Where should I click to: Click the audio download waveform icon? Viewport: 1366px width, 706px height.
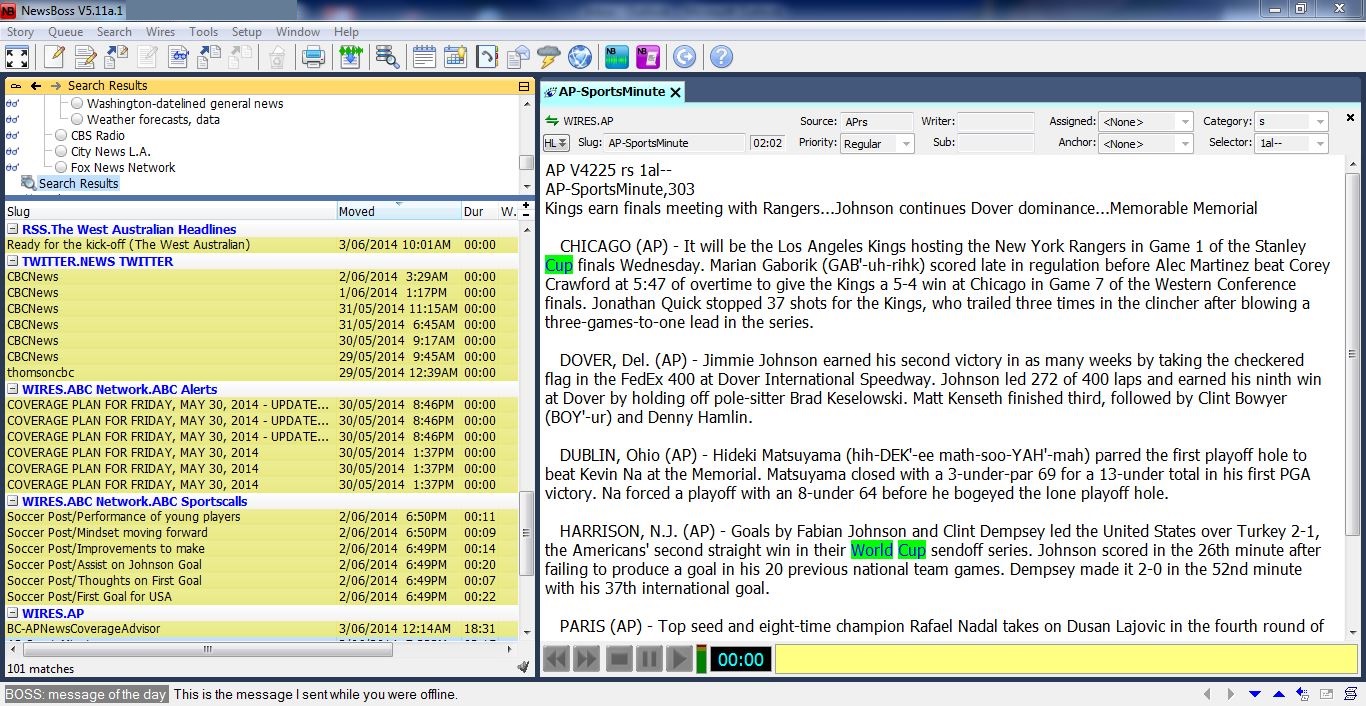[x=350, y=57]
